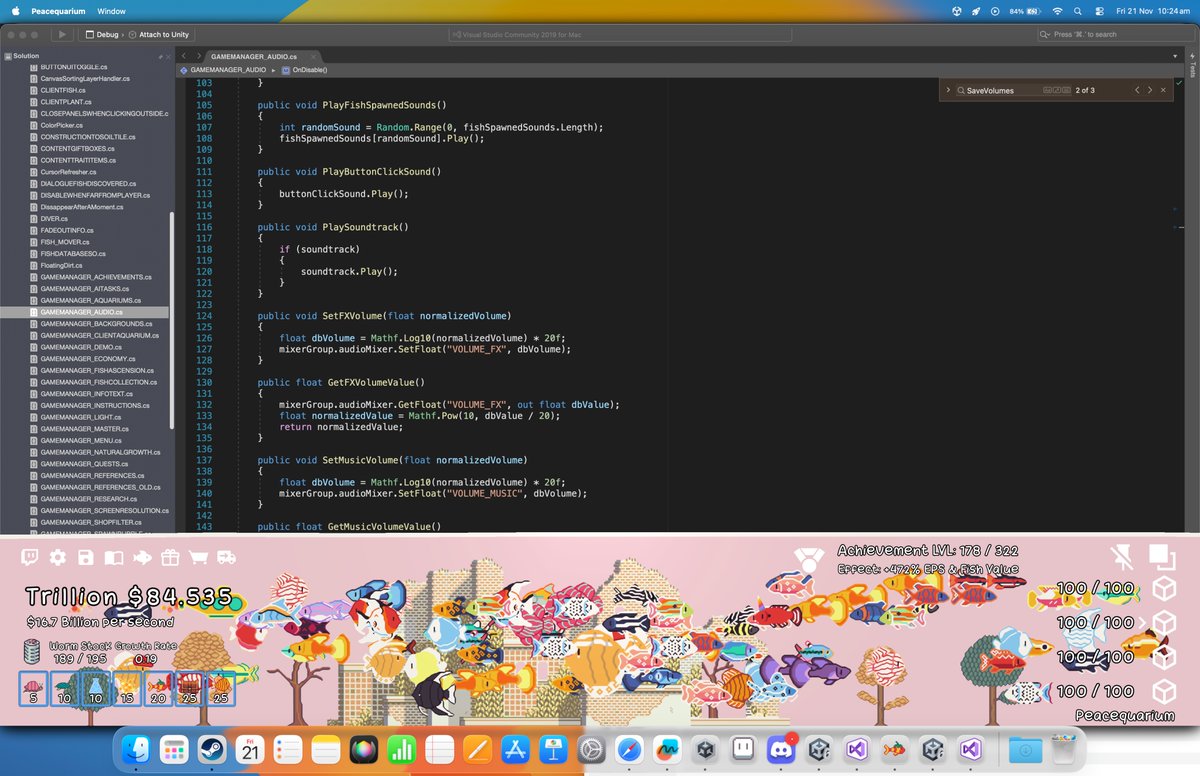Open the OnDisable() member breadcrumb dropdown
This screenshot has height=776, width=1200.
(x=305, y=71)
